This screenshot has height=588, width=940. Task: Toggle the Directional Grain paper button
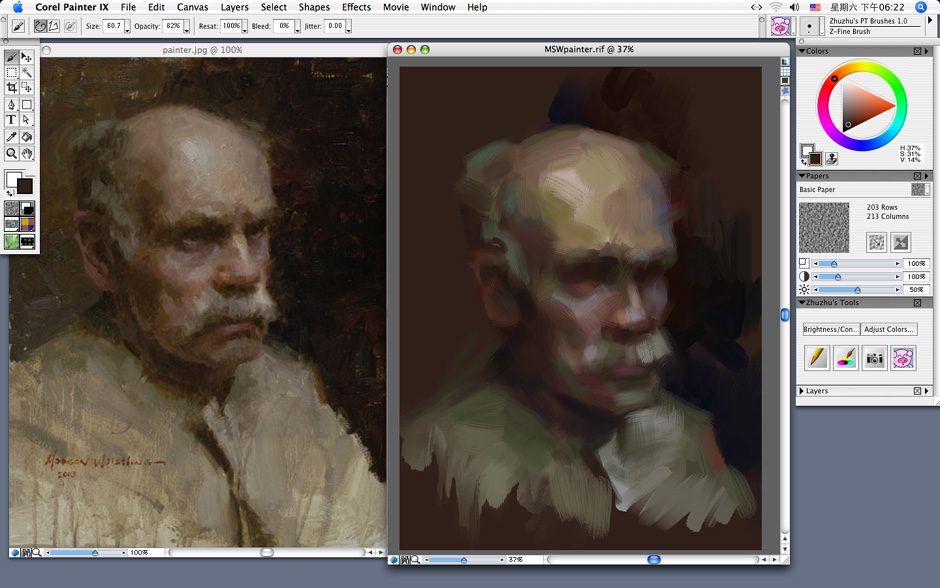pos(876,242)
